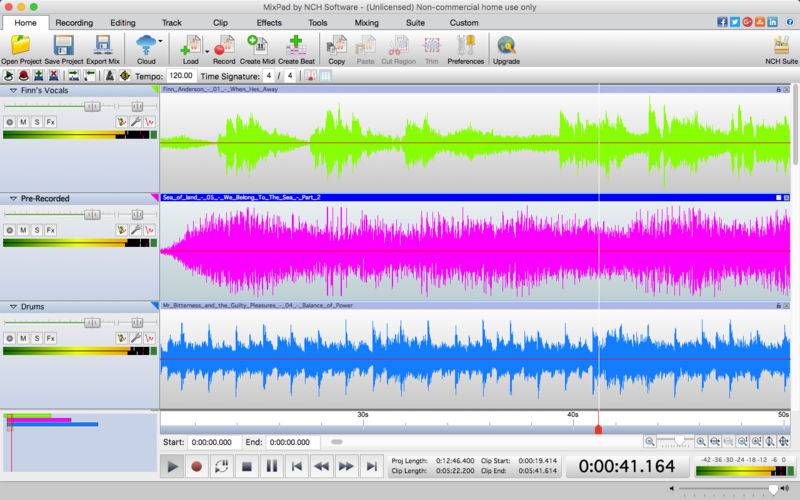Open Preferences from the toolbar

(x=466, y=46)
